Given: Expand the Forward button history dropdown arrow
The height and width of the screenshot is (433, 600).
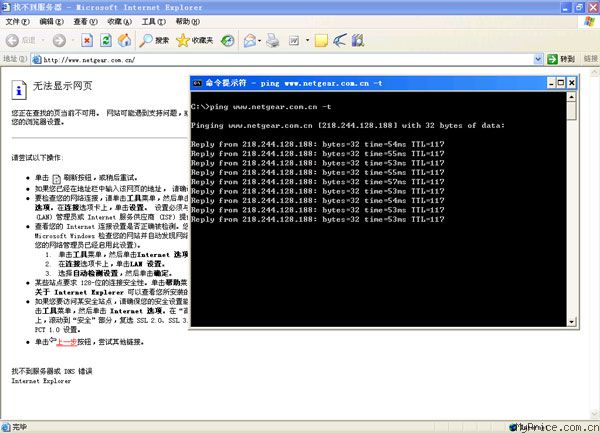Looking at the screenshot, I should (72, 40).
